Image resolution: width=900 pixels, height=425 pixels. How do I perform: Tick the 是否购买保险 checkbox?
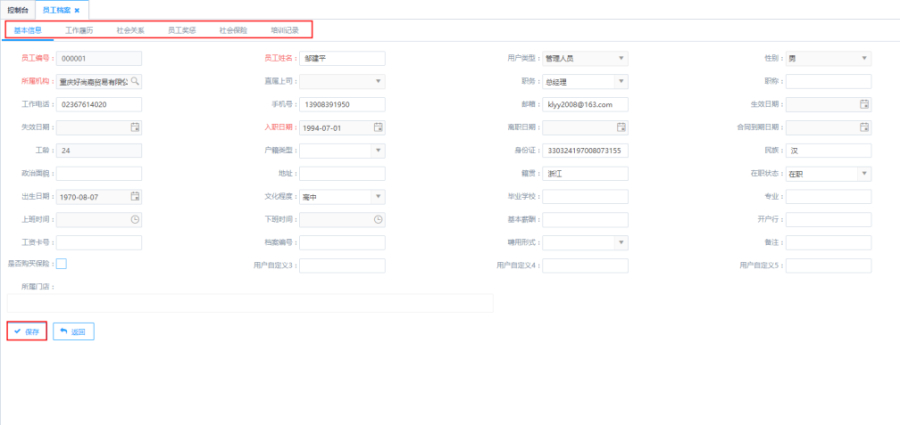tap(62, 264)
